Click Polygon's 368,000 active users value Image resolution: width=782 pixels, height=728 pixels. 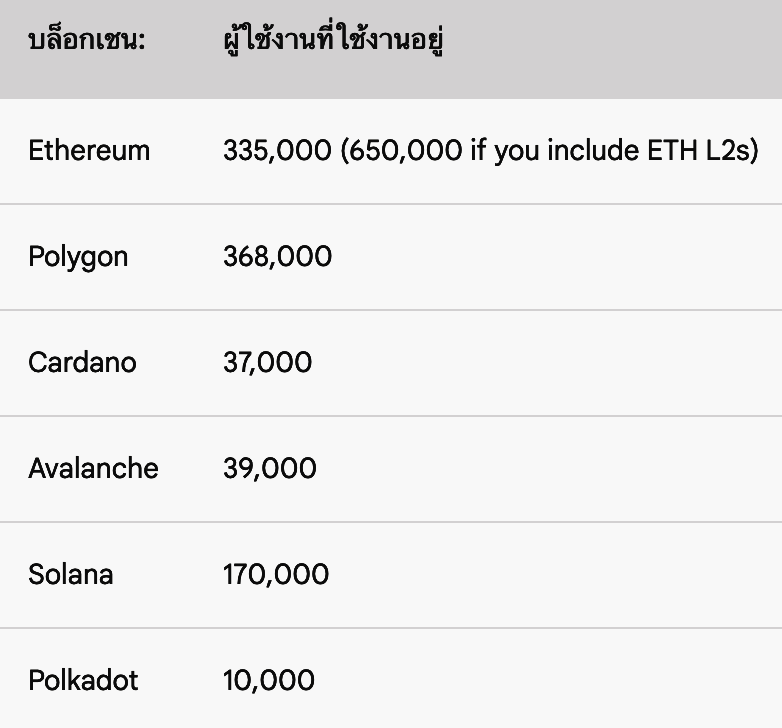277,257
